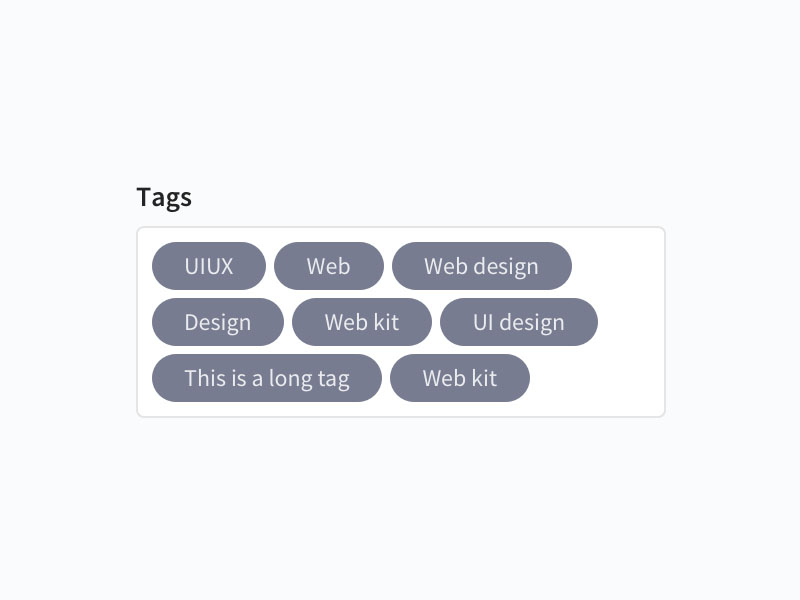The height and width of the screenshot is (600, 800).
Task: Pick the Web kit tag beside Design
Action: tap(362, 322)
